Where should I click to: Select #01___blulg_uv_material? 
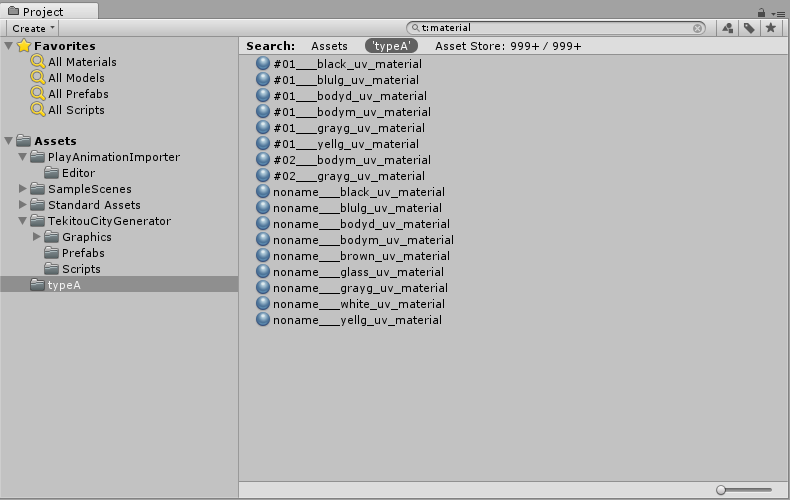pos(346,80)
